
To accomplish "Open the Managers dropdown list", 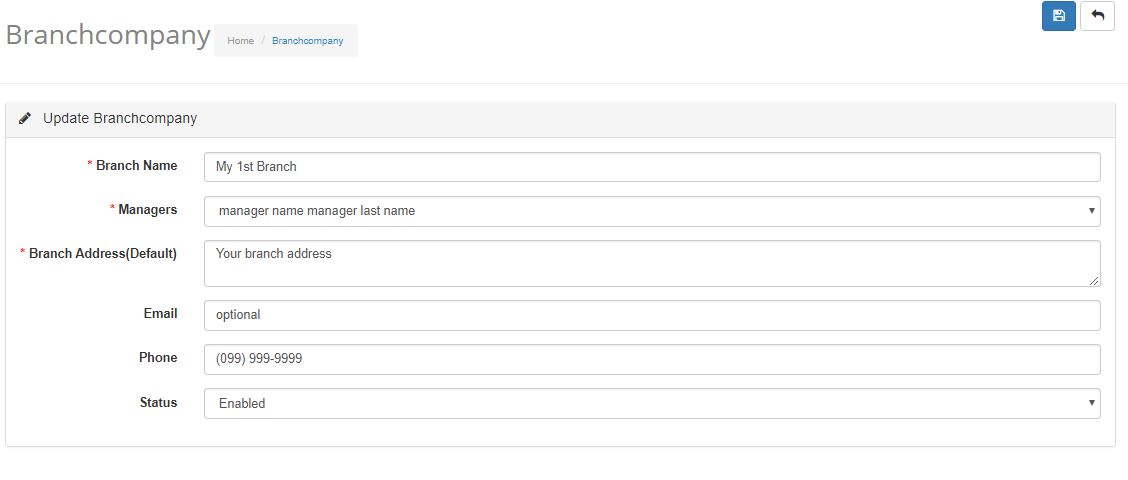I will pos(652,211).
